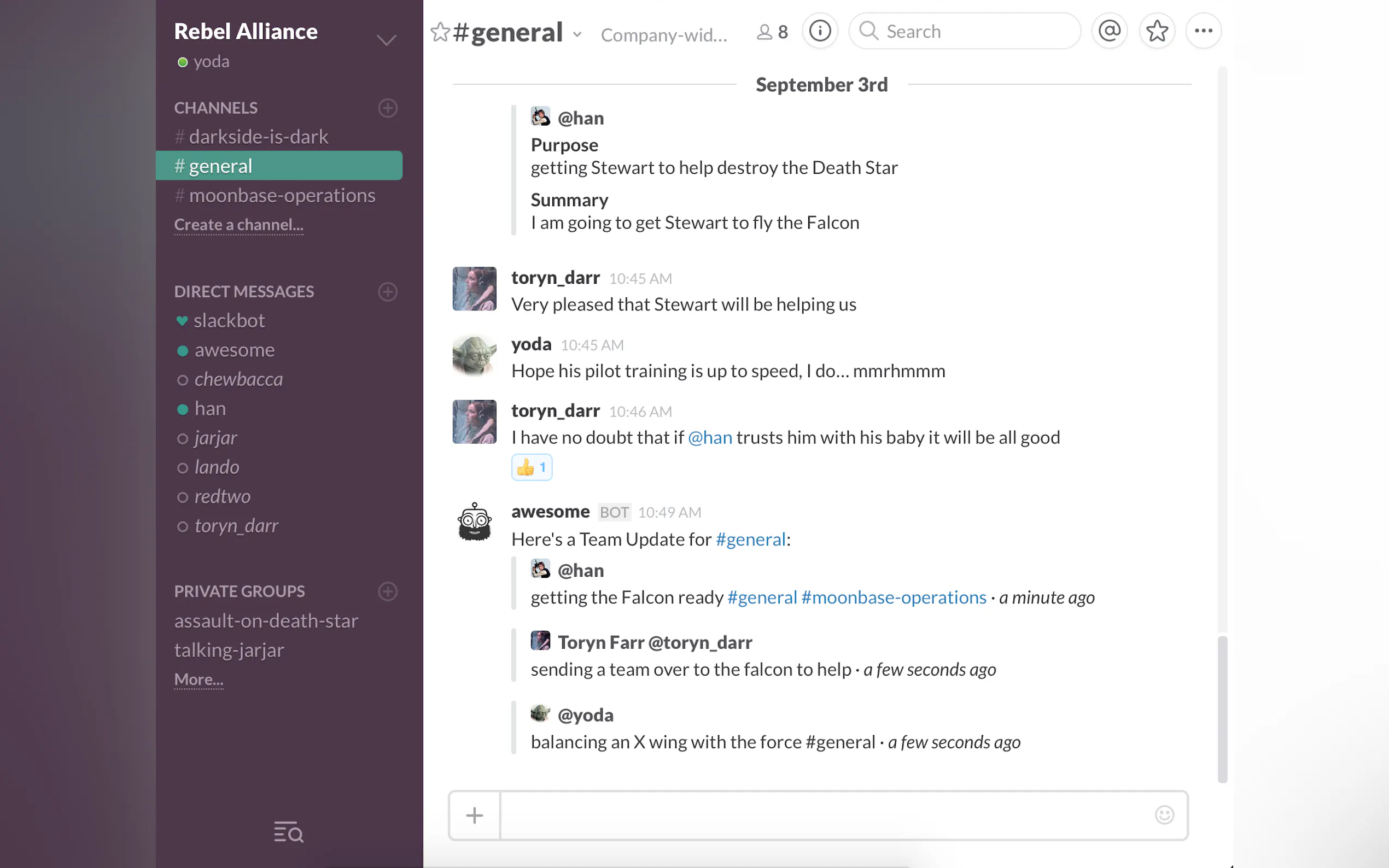Screen dimensions: 1389x868
Task: Create new private group with plus icon
Action: [388, 591]
